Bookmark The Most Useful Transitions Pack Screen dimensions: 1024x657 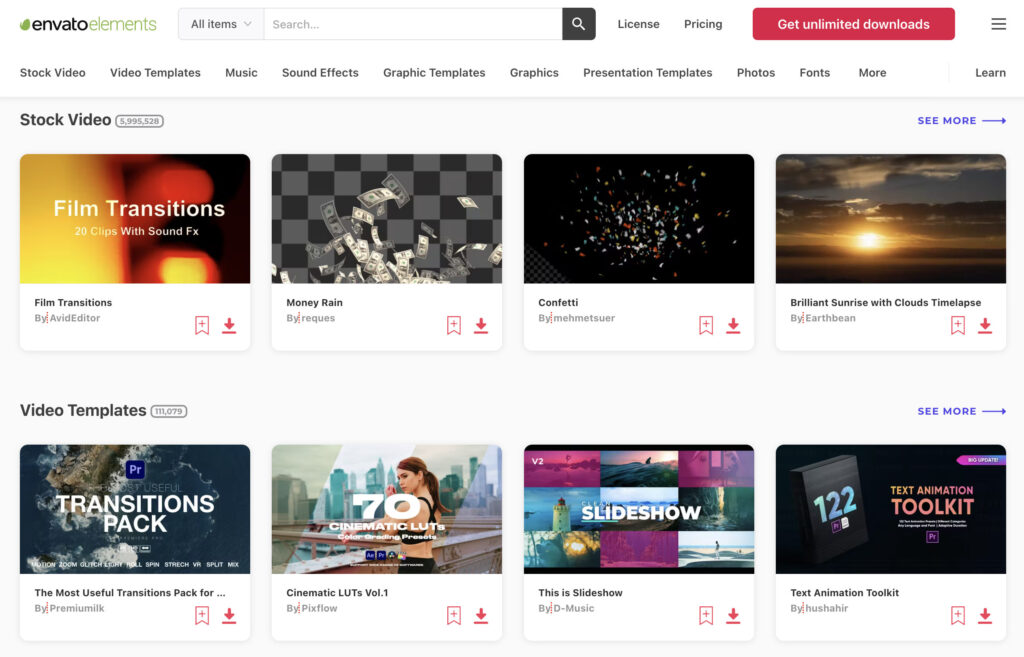(202, 615)
